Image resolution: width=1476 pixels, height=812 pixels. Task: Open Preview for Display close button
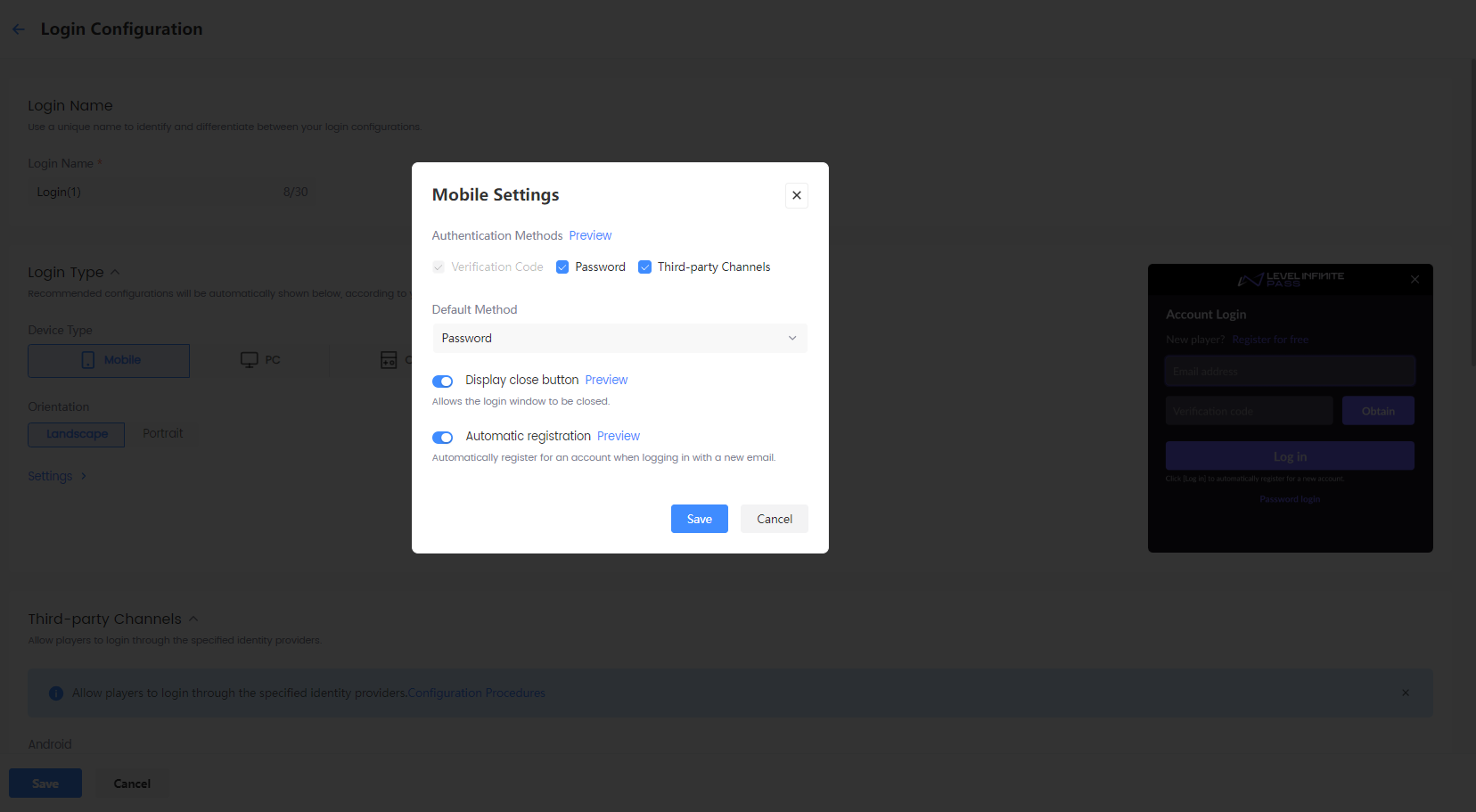click(x=606, y=380)
